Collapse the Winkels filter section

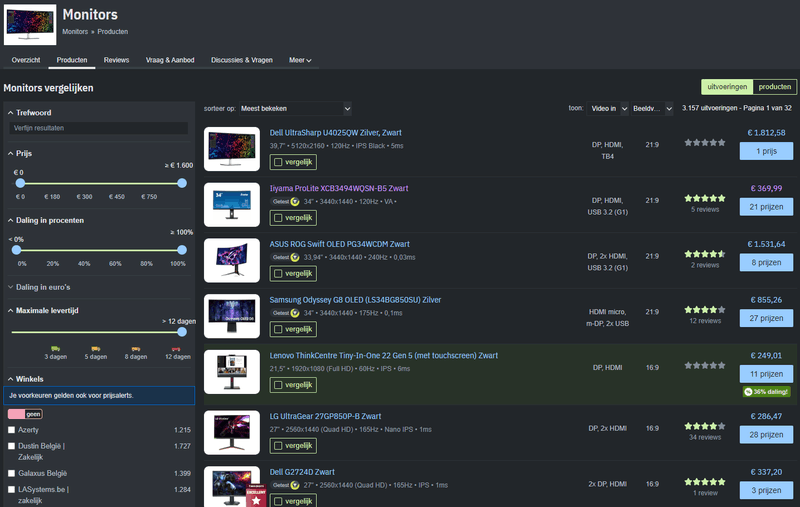(x=26, y=379)
